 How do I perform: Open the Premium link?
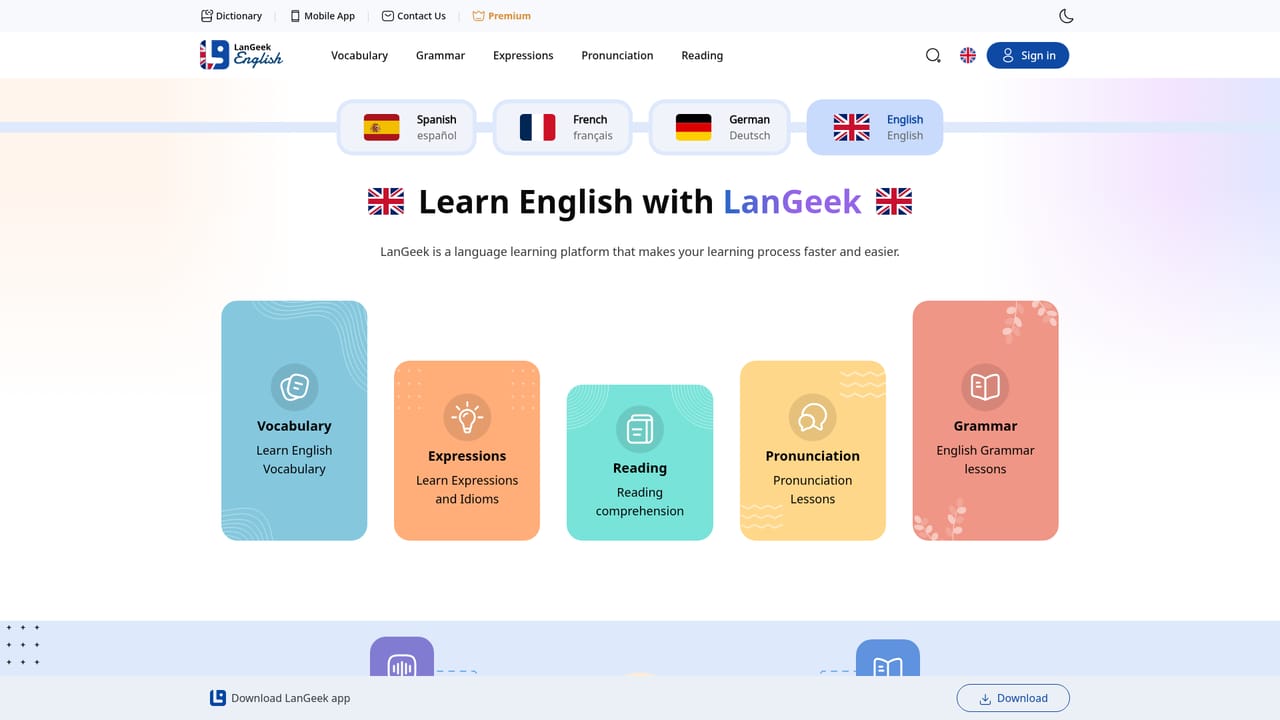pos(501,16)
